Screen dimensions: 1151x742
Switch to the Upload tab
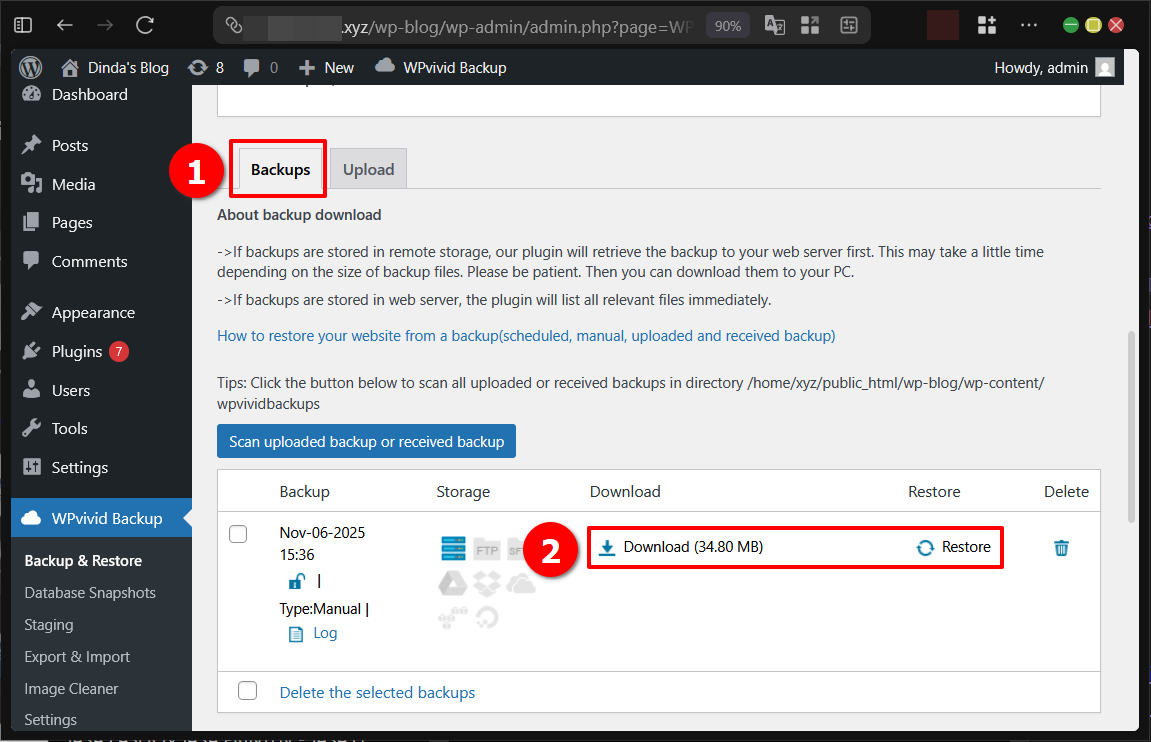(x=367, y=169)
